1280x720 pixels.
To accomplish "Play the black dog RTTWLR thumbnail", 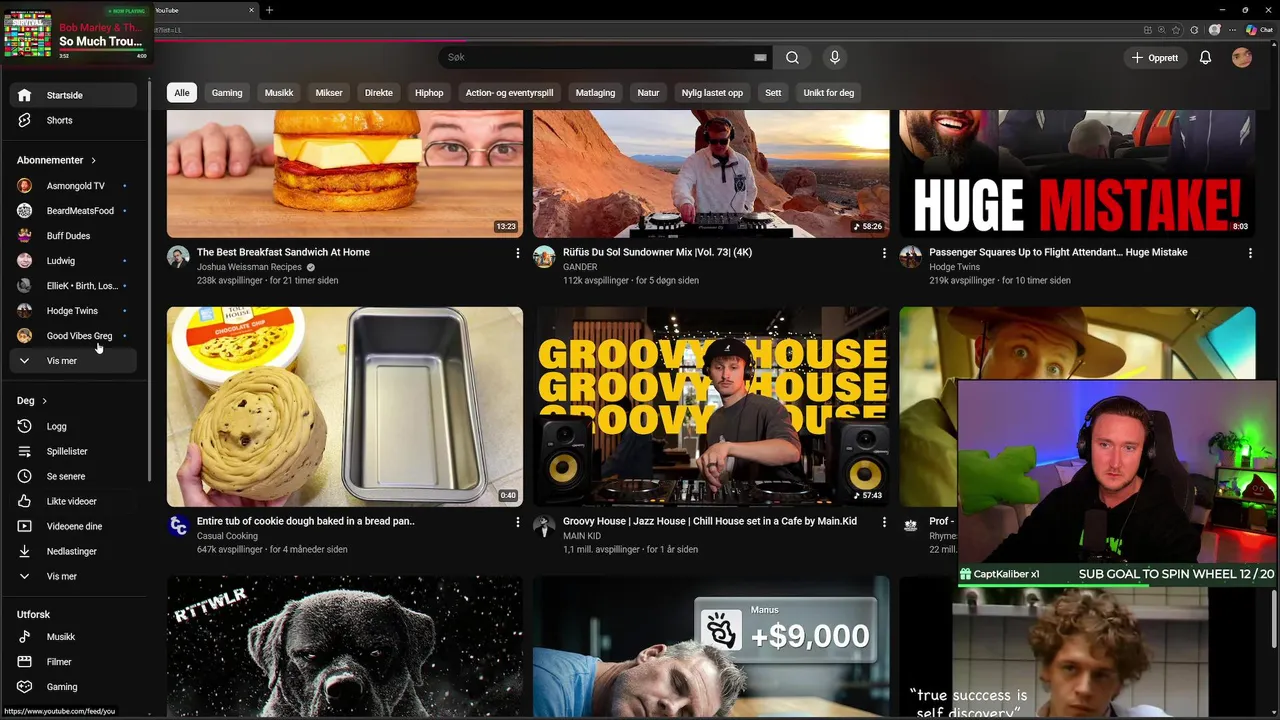I will coord(345,647).
